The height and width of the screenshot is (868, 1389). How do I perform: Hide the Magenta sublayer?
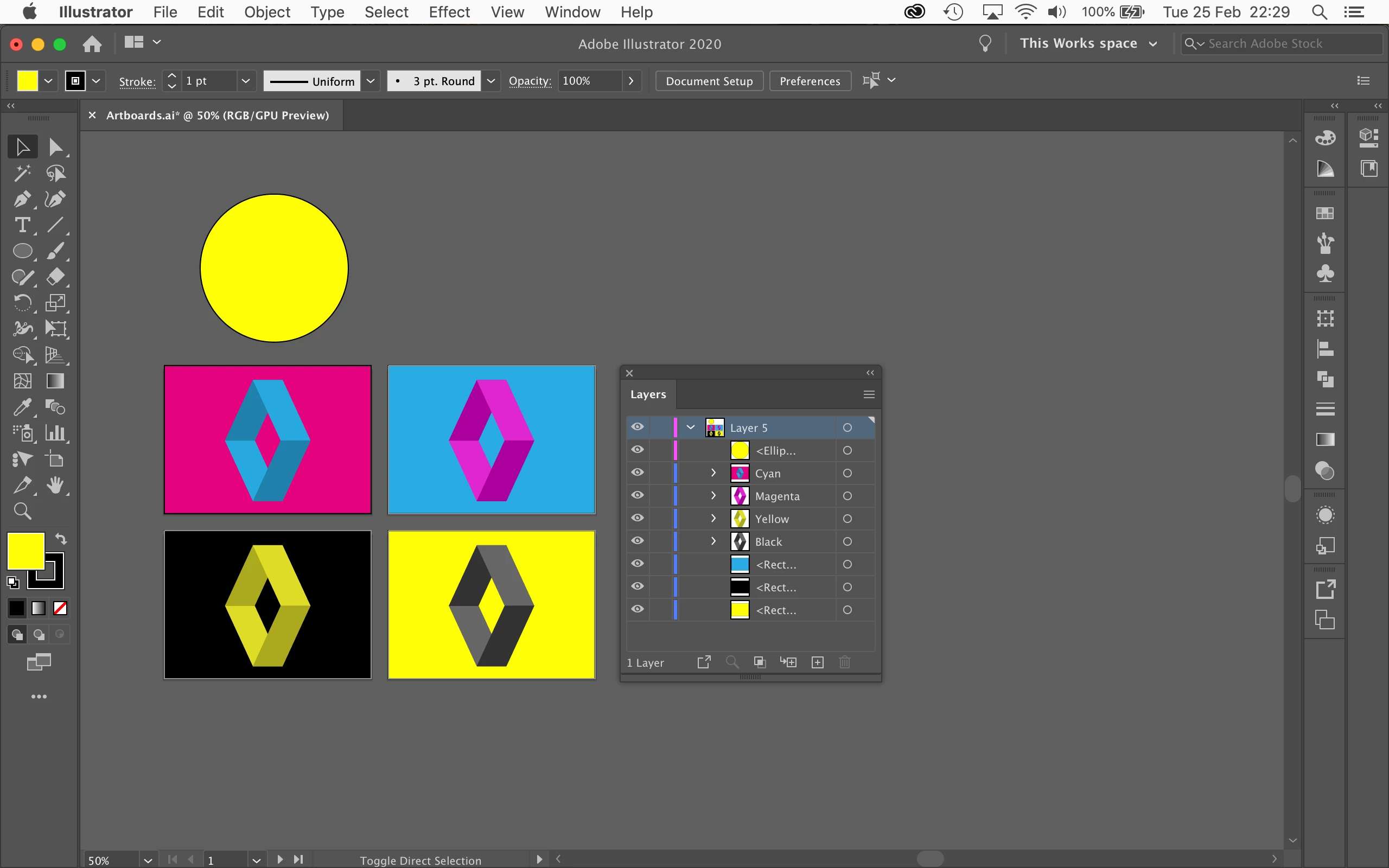coord(637,495)
